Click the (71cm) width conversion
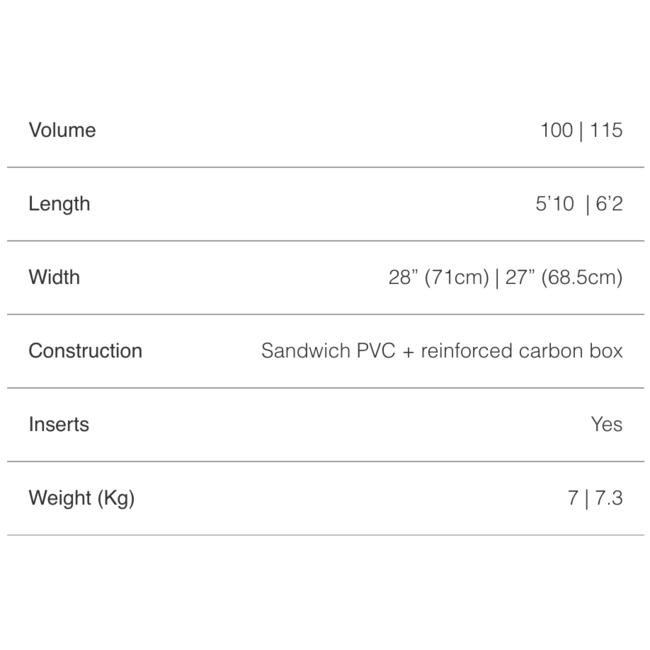The image size is (650, 650). (456, 277)
